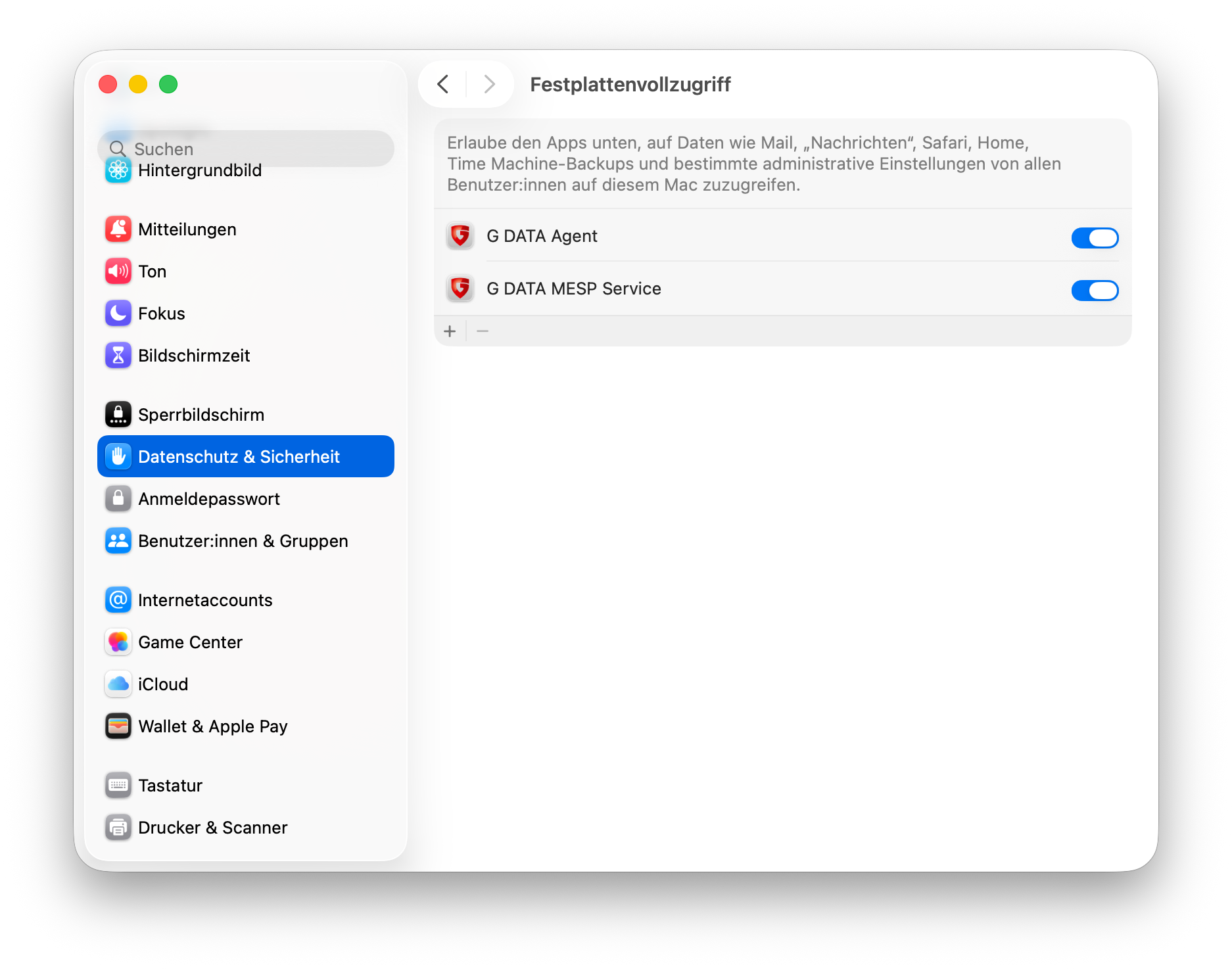Open Ton sound settings icon
Image resolution: width=1232 pixels, height=969 pixels.
point(118,272)
